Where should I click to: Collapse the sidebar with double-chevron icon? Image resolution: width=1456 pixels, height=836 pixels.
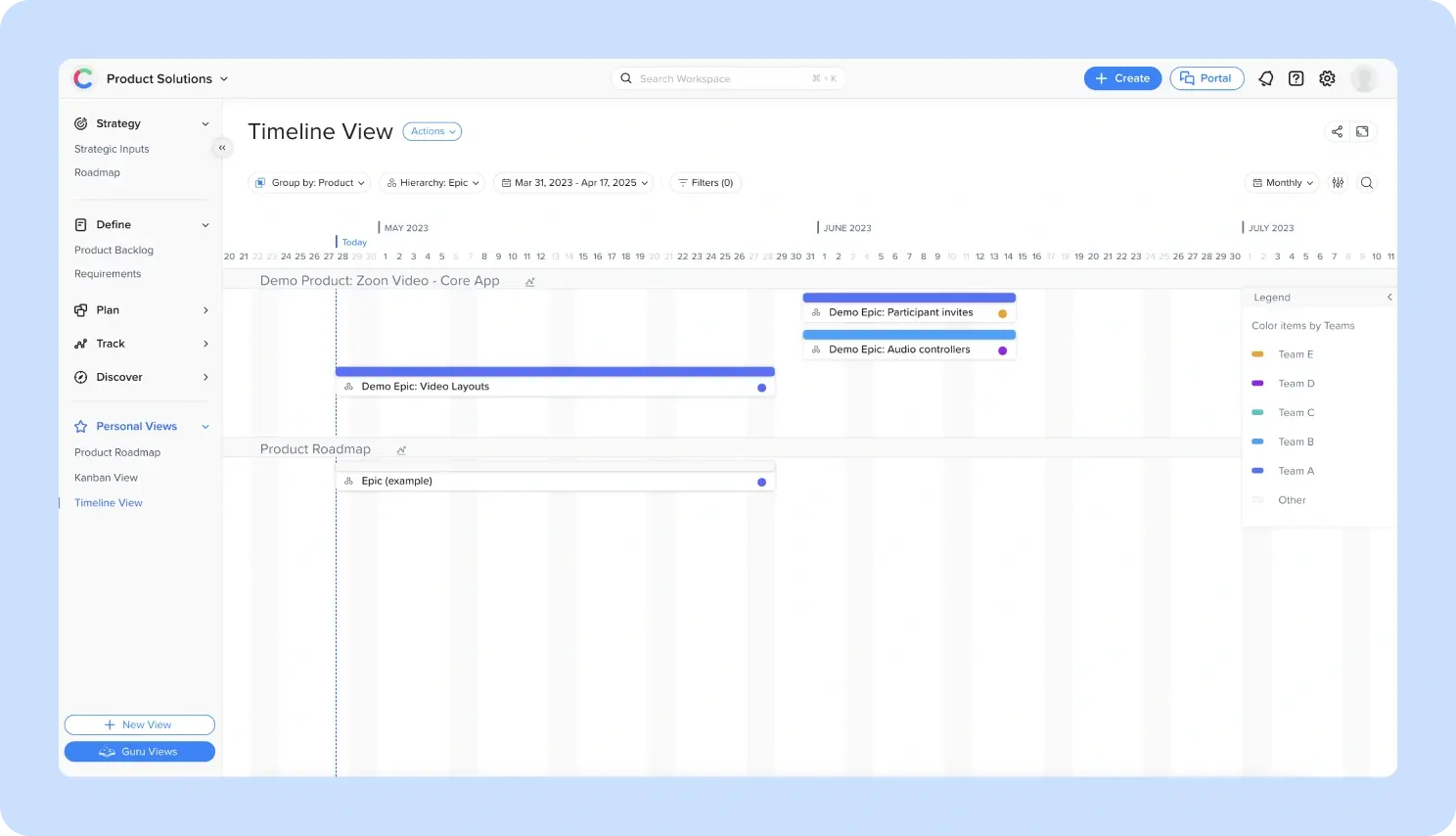click(222, 148)
